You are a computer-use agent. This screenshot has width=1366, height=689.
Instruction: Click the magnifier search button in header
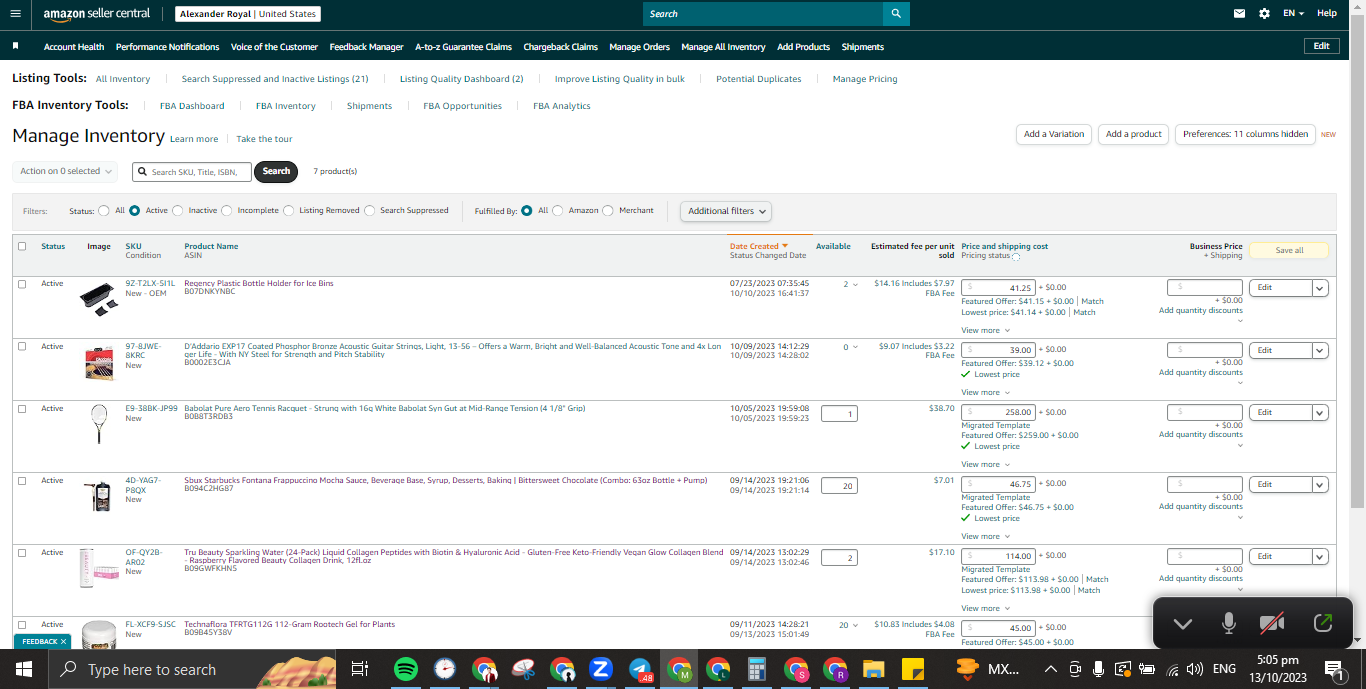896,13
